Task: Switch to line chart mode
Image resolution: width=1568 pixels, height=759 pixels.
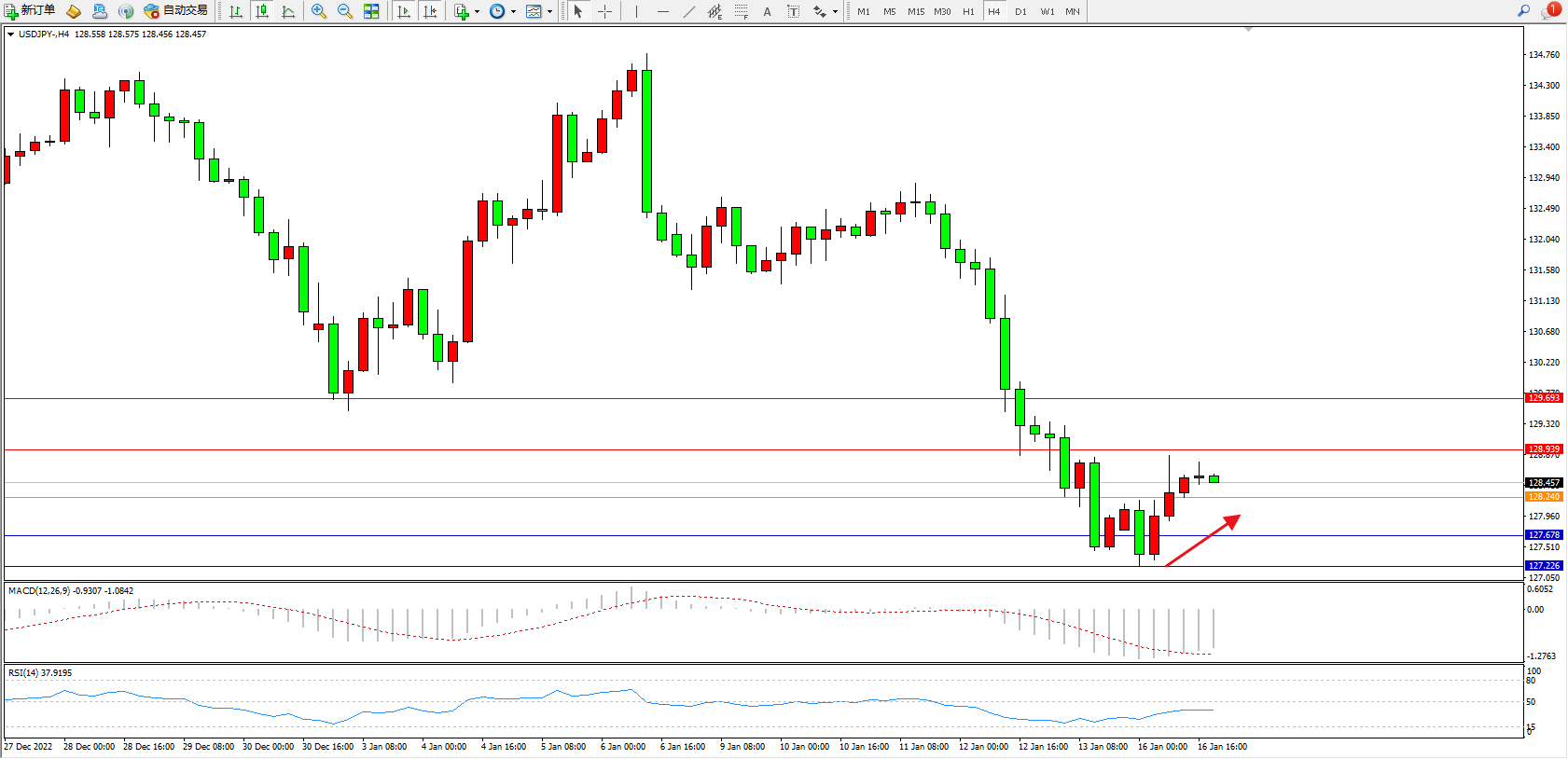Action: (288, 11)
